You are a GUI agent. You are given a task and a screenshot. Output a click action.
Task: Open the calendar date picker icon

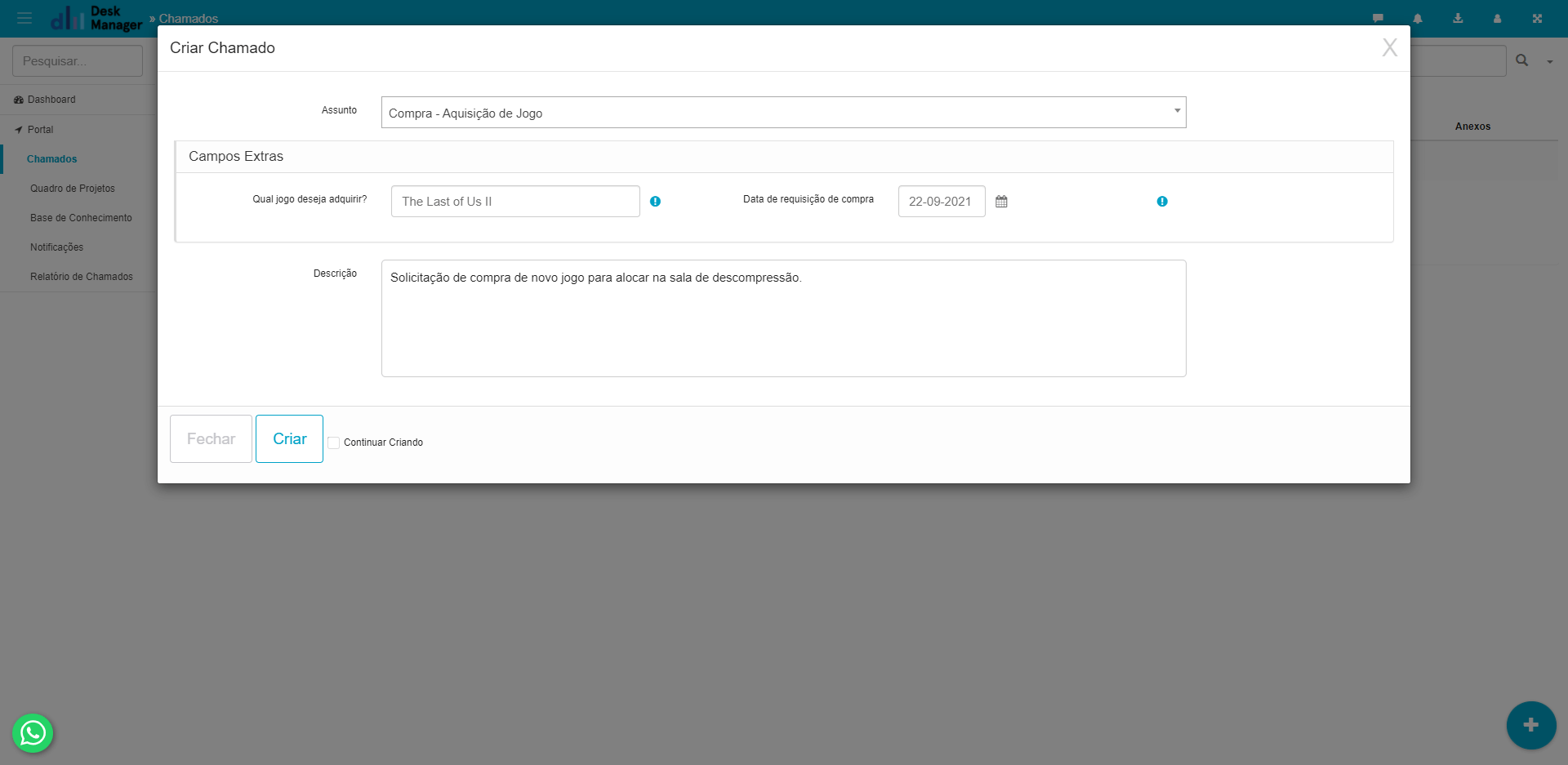1001,202
